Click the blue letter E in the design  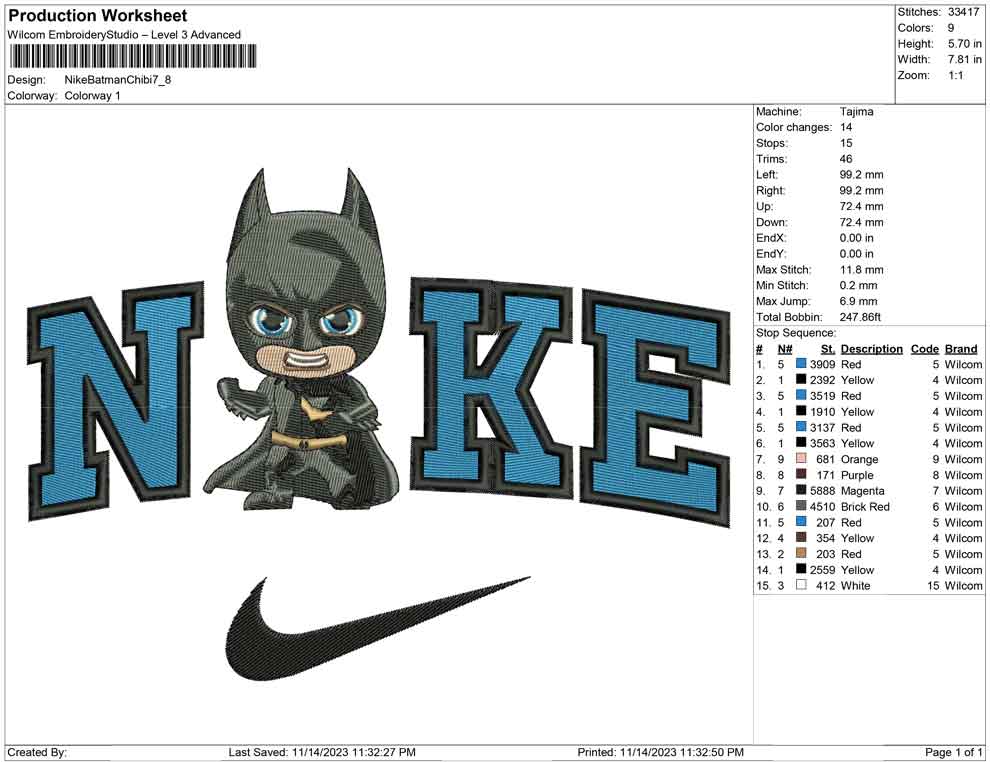(655, 407)
